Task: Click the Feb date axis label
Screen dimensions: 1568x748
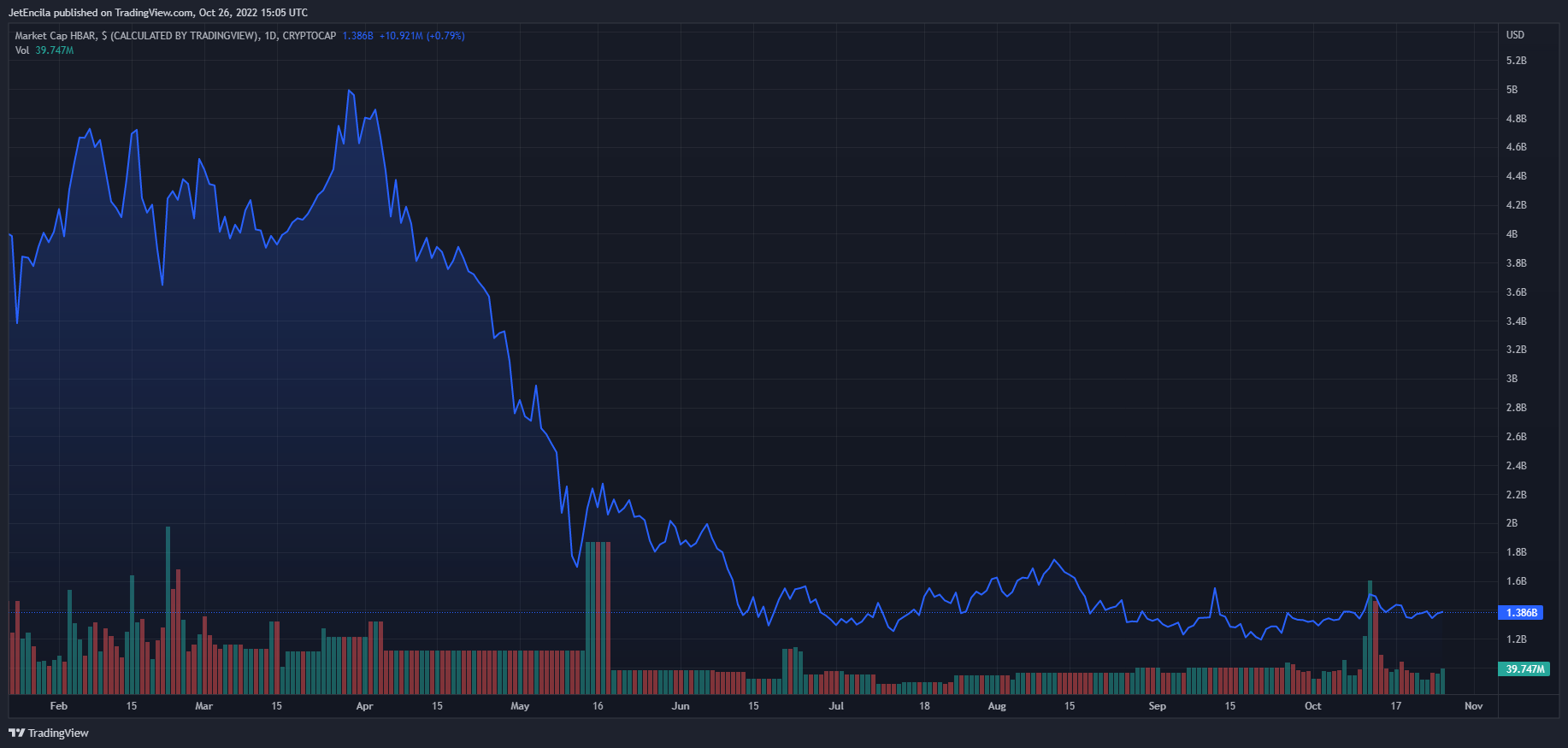Action: pyautogui.click(x=58, y=706)
